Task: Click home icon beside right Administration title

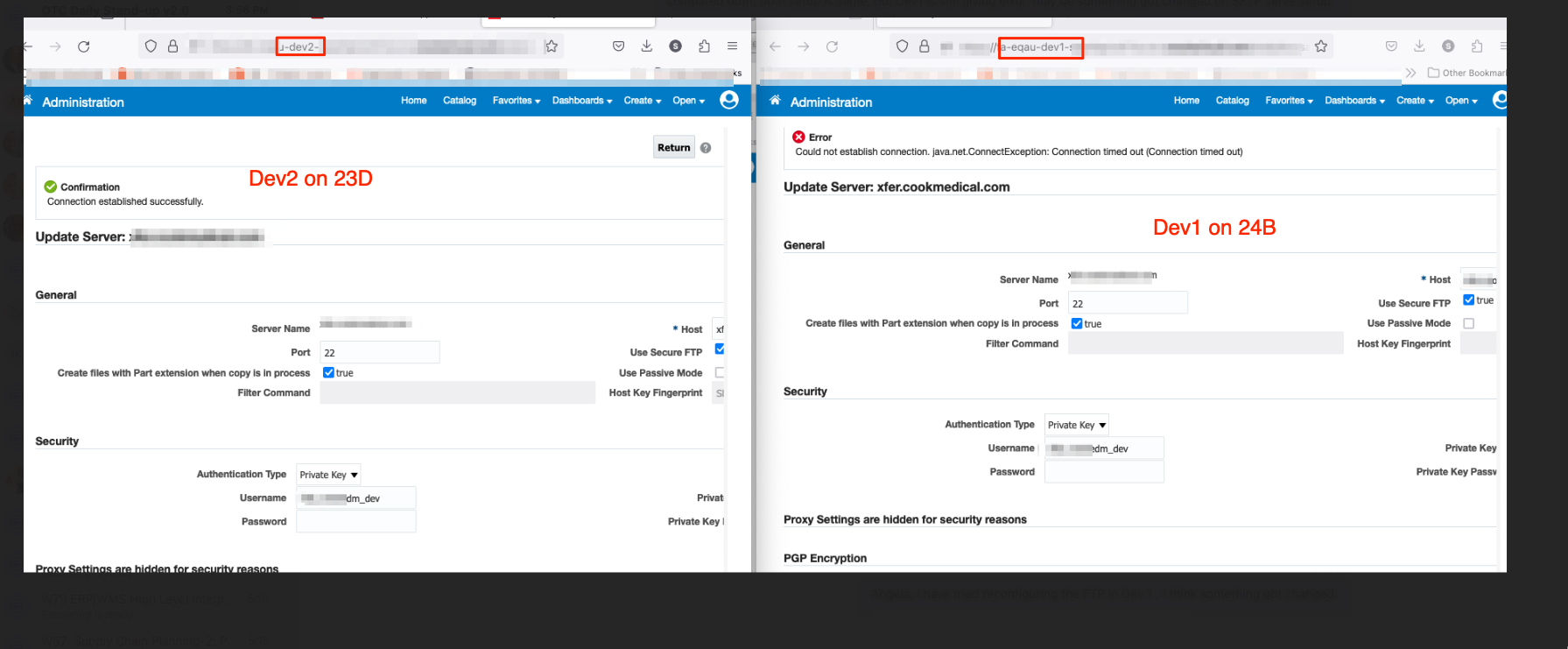Action: point(775,101)
